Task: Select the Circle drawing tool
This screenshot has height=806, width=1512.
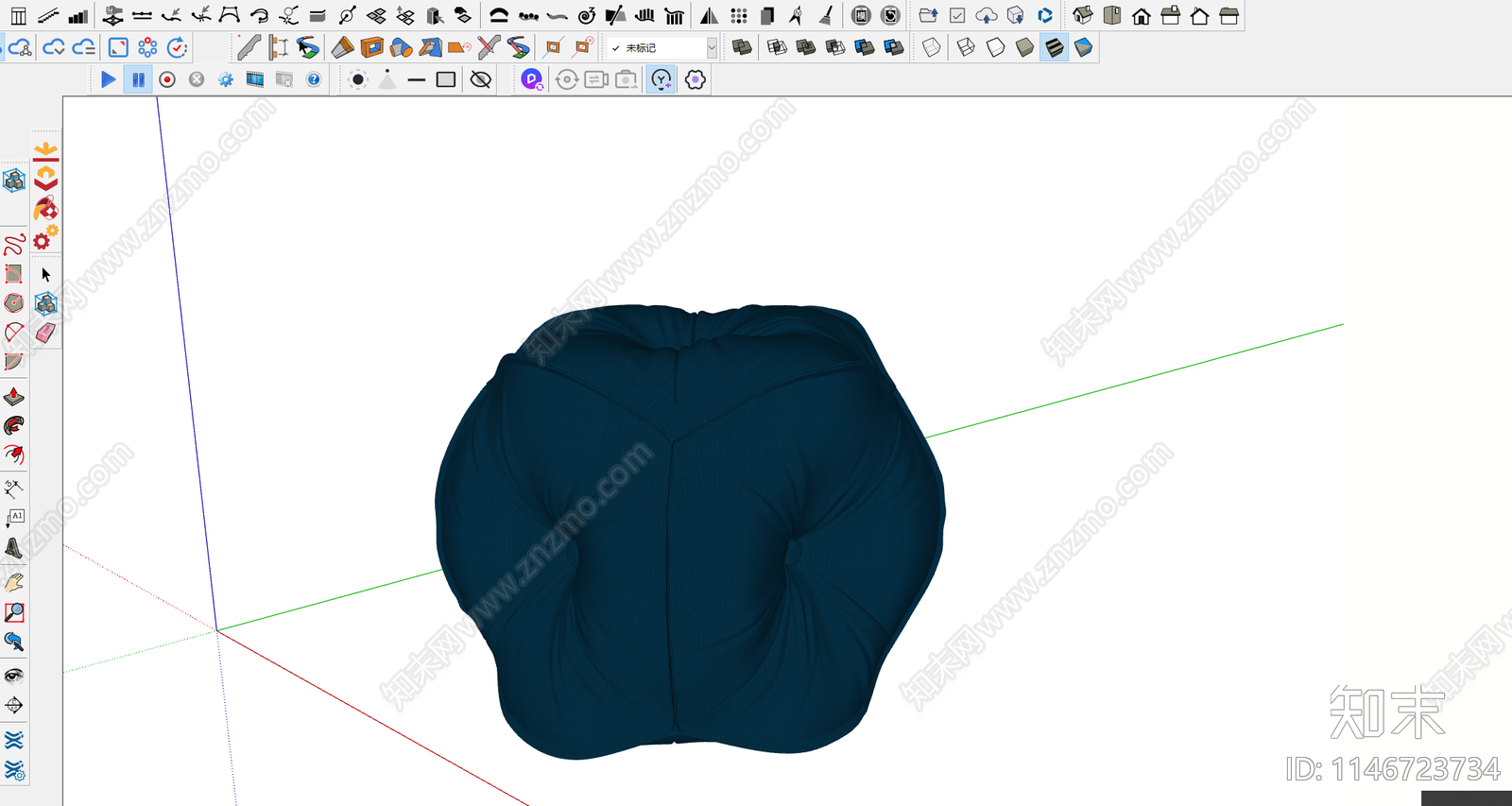Action: click(14, 303)
